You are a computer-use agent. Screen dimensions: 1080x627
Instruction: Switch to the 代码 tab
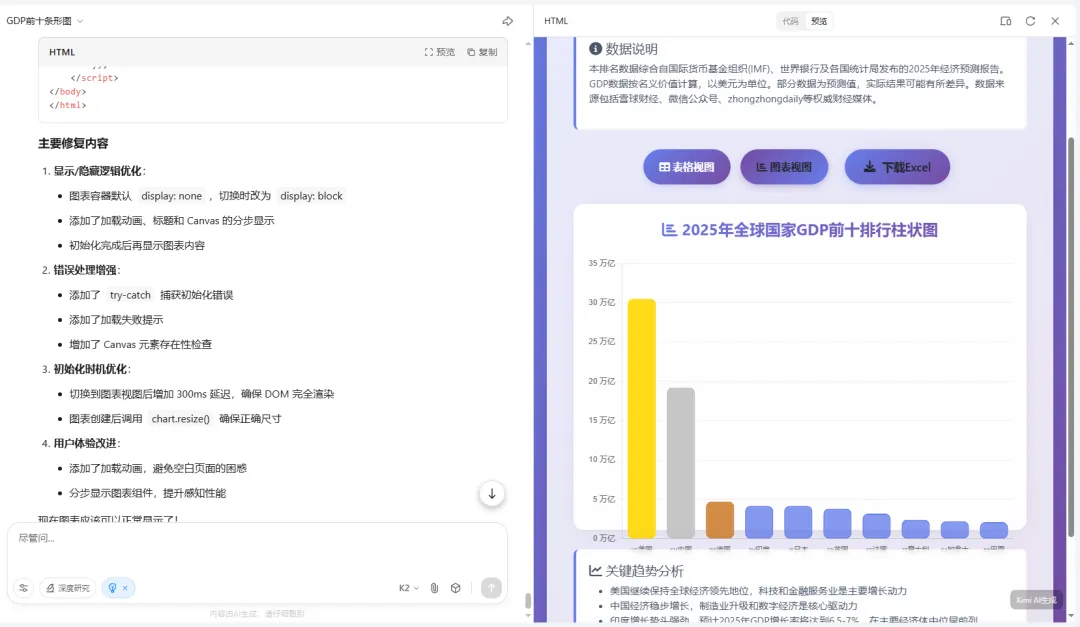pyautogui.click(x=791, y=21)
